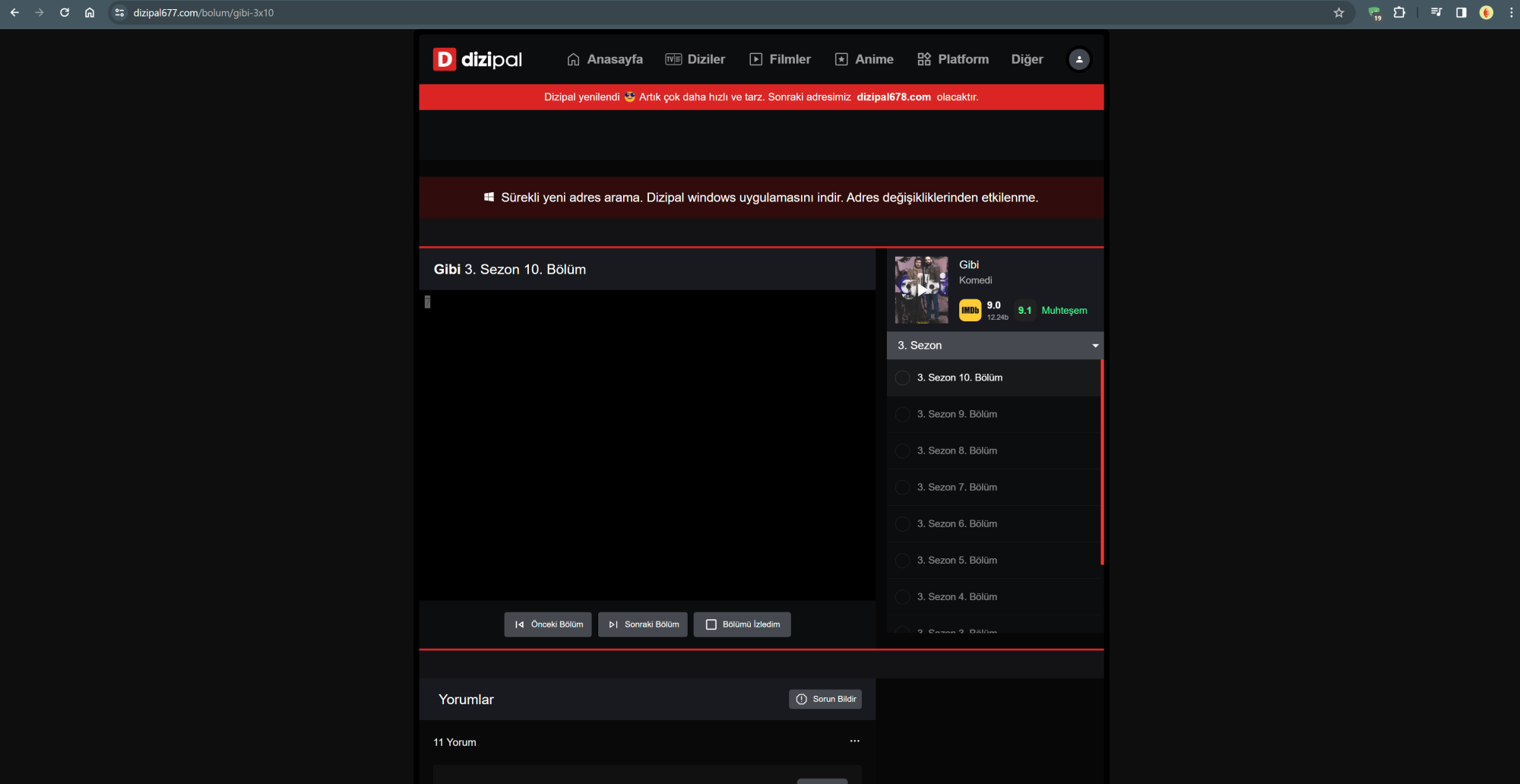Open the three-dot comments options icon
The image size is (1520, 784).
pos(854,741)
